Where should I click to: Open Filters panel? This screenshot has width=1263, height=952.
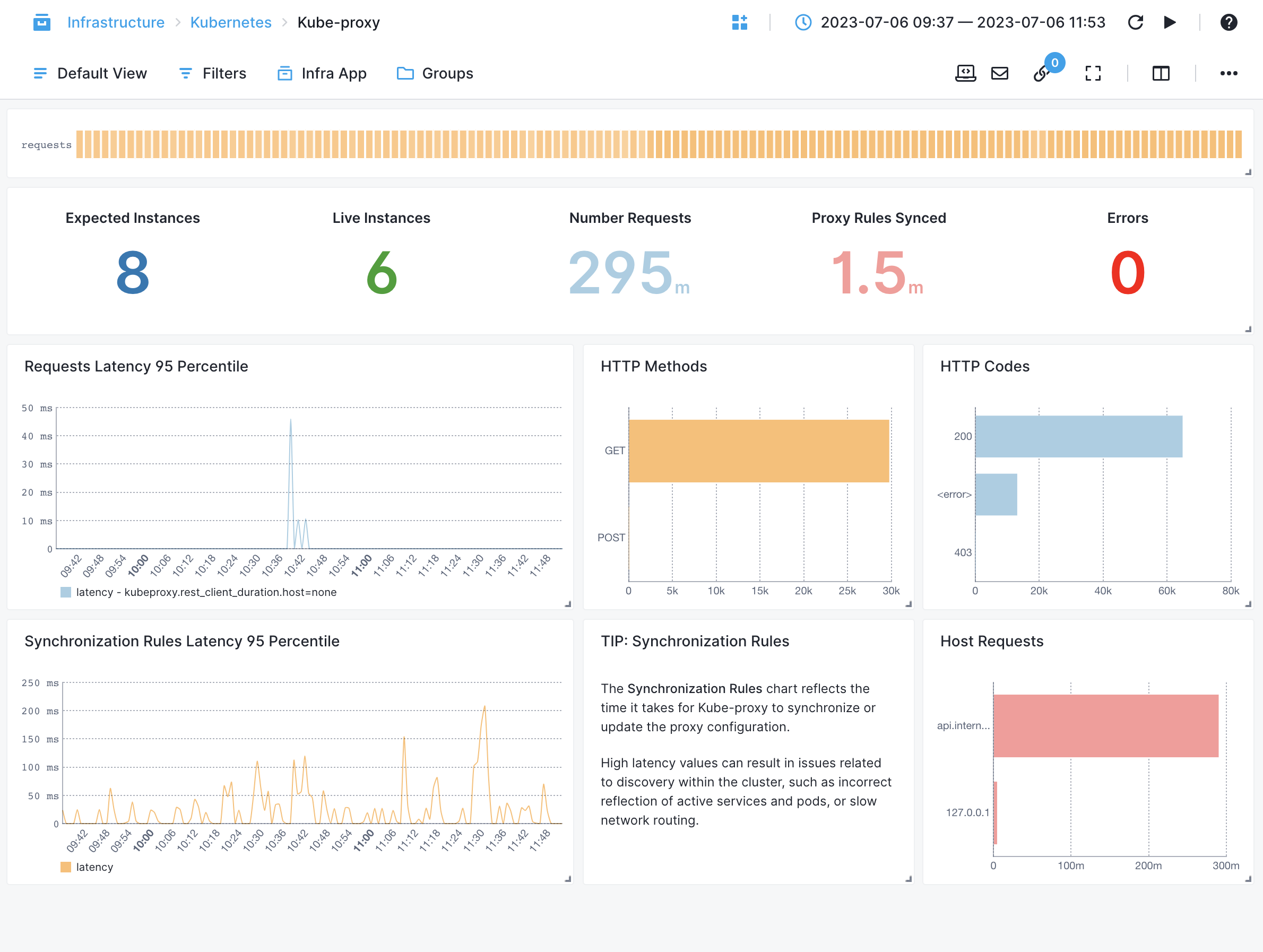tap(212, 73)
